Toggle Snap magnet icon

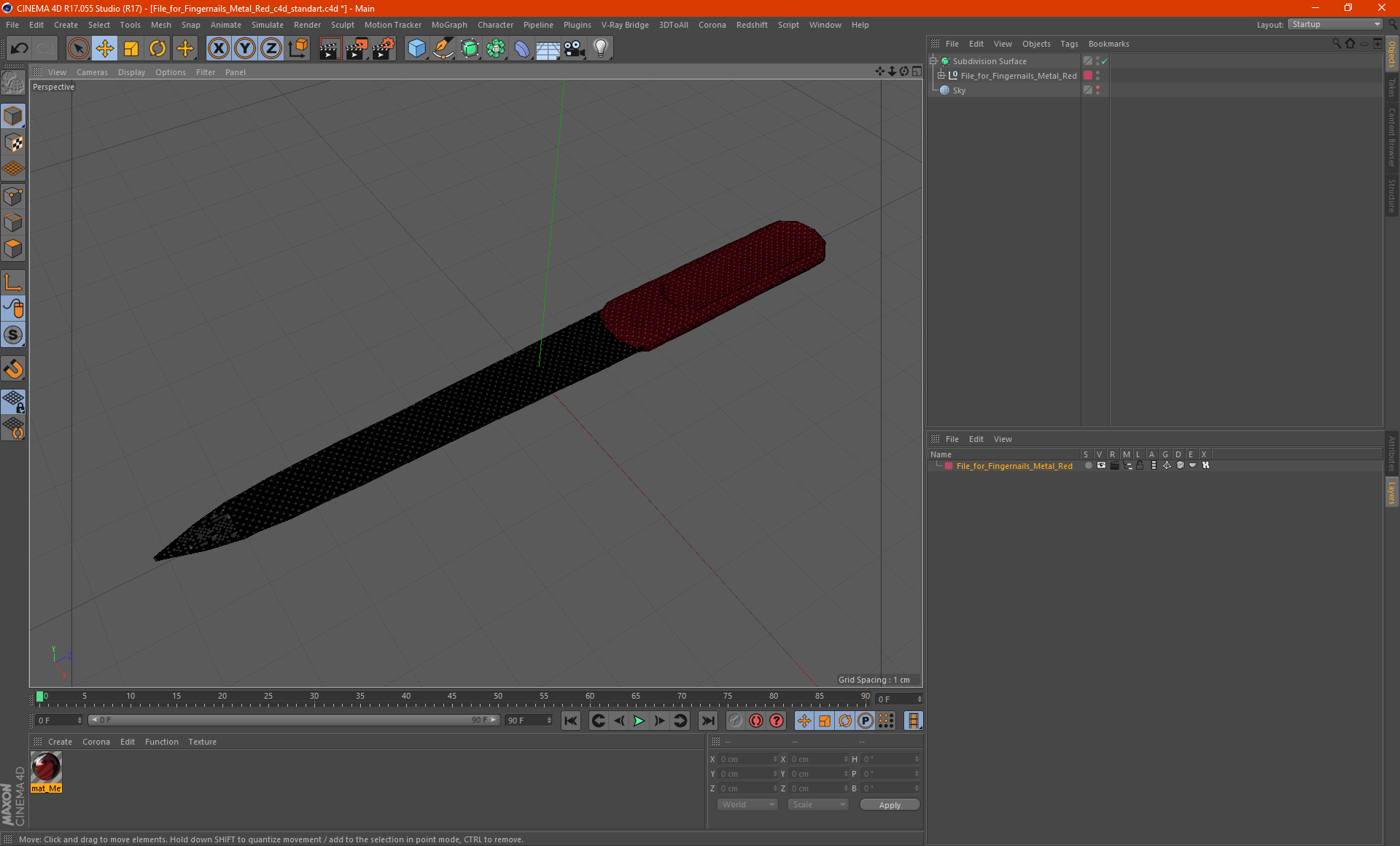tap(13, 369)
